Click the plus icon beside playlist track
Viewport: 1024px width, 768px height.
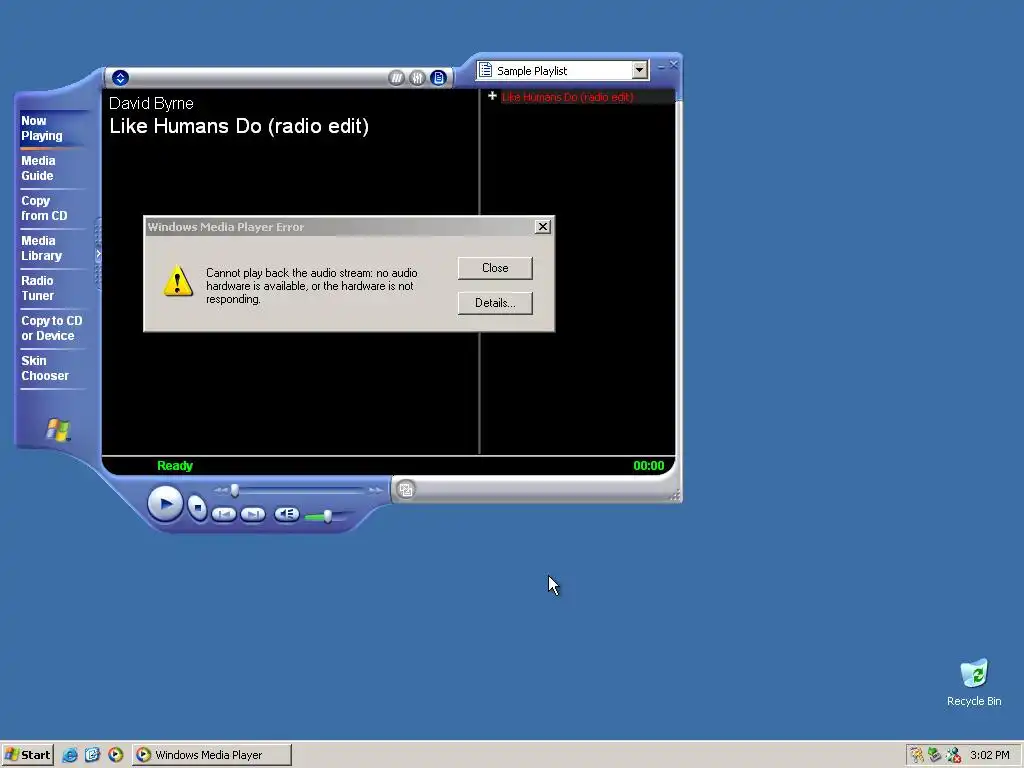click(x=492, y=96)
